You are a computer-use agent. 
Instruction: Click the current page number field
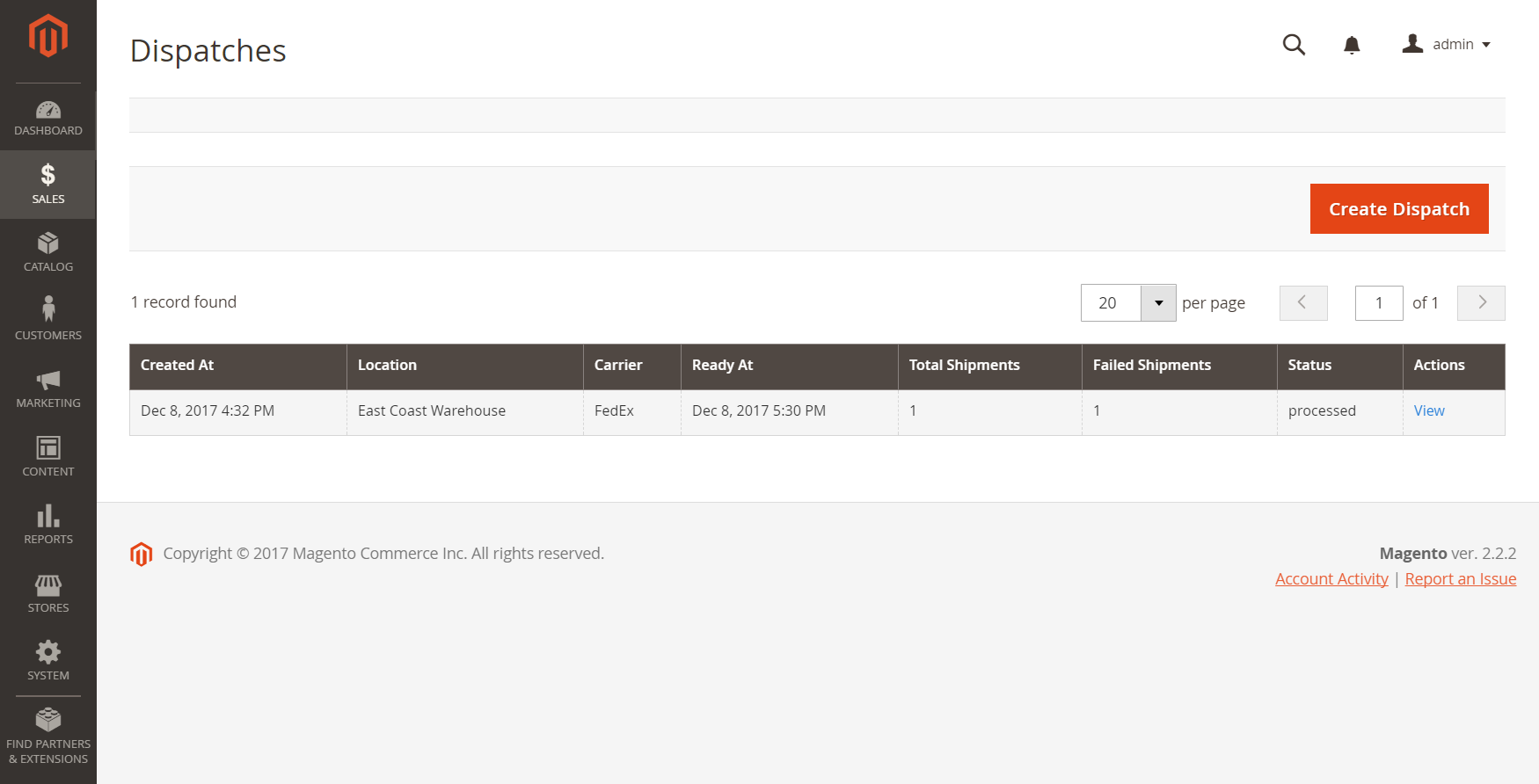click(1378, 303)
